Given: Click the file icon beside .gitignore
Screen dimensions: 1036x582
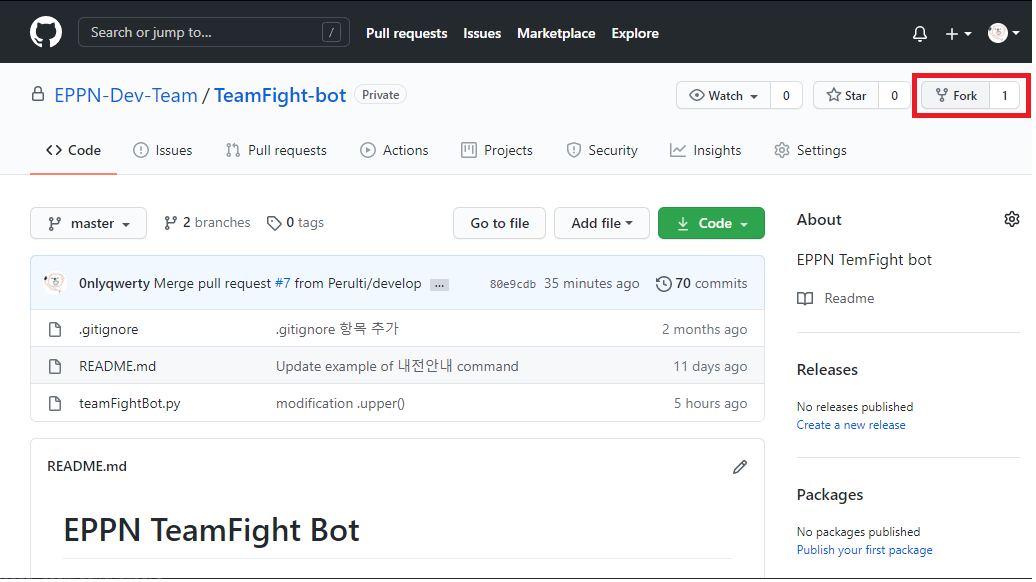Looking at the screenshot, I should [x=55, y=329].
